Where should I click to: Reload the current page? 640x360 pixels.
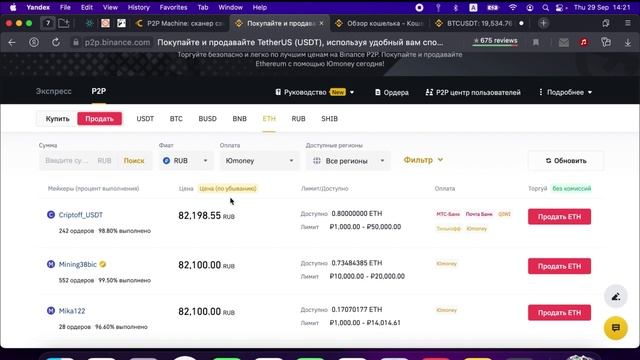56,42
